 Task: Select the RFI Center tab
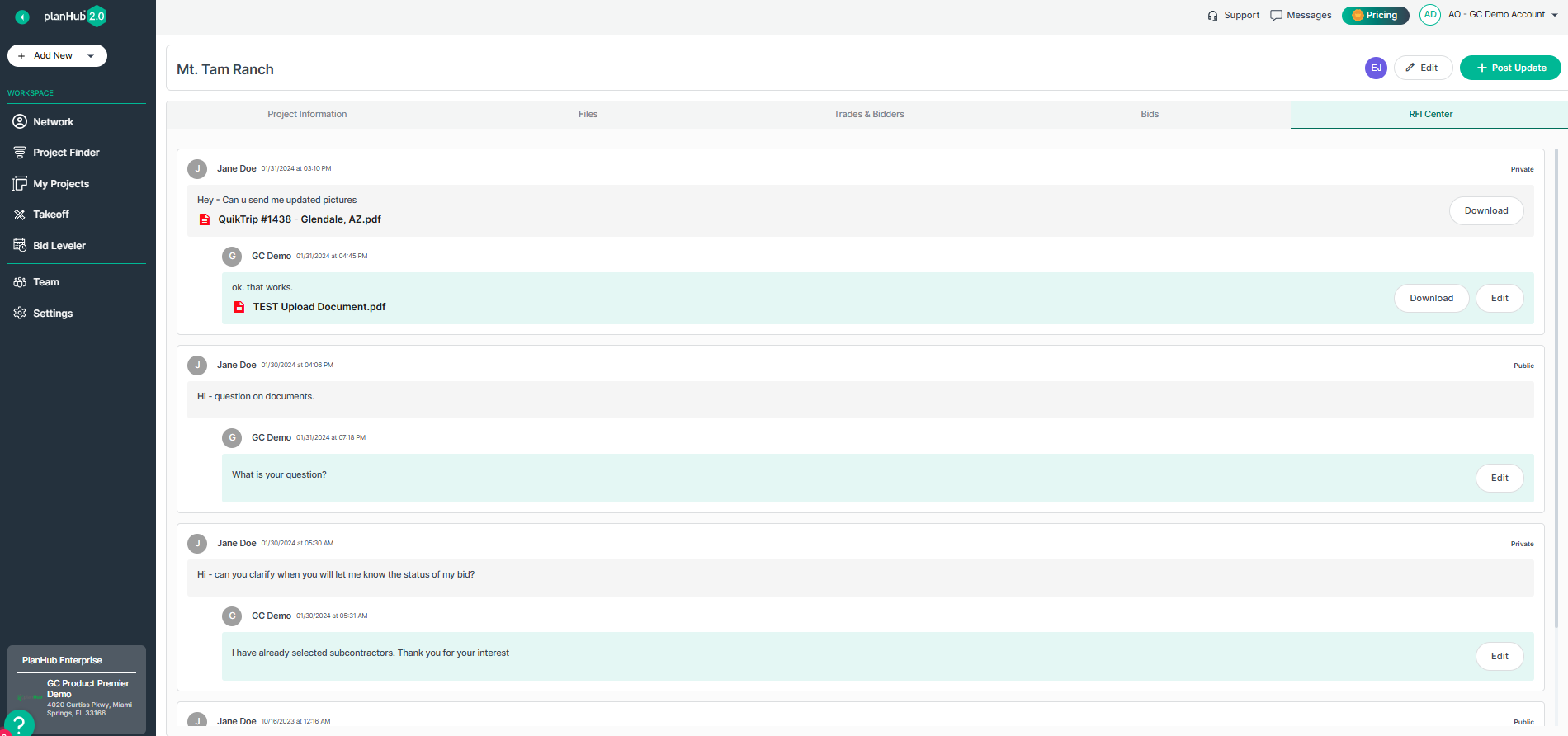pyautogui.click(x=1430, y=115)
